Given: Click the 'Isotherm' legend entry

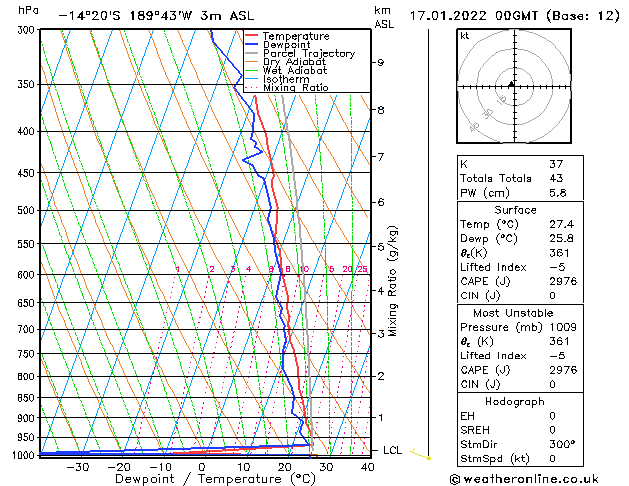Looking at the screenshot, I should (x=286, y=79).
